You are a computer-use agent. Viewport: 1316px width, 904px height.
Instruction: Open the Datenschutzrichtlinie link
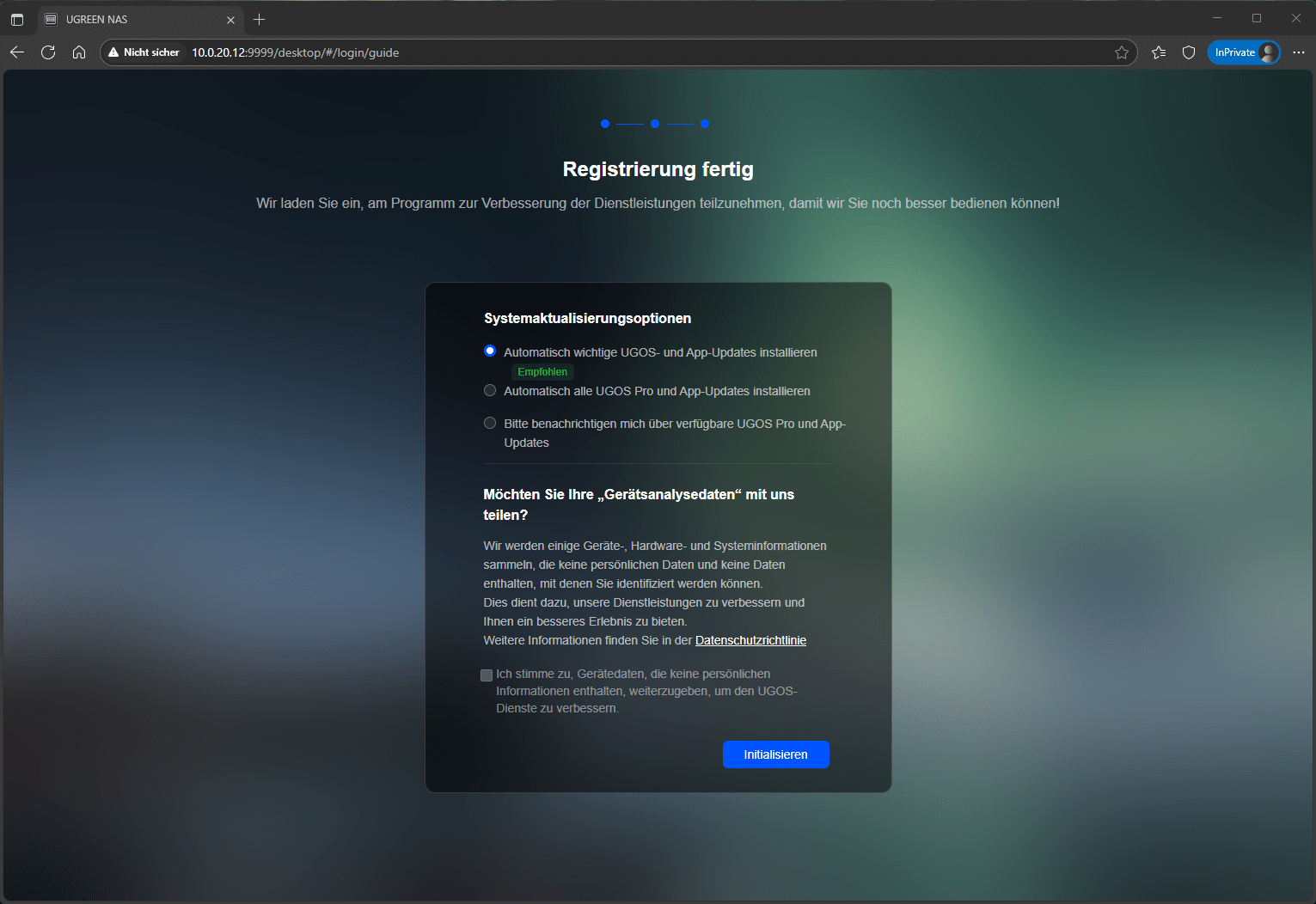click(750, 640)
